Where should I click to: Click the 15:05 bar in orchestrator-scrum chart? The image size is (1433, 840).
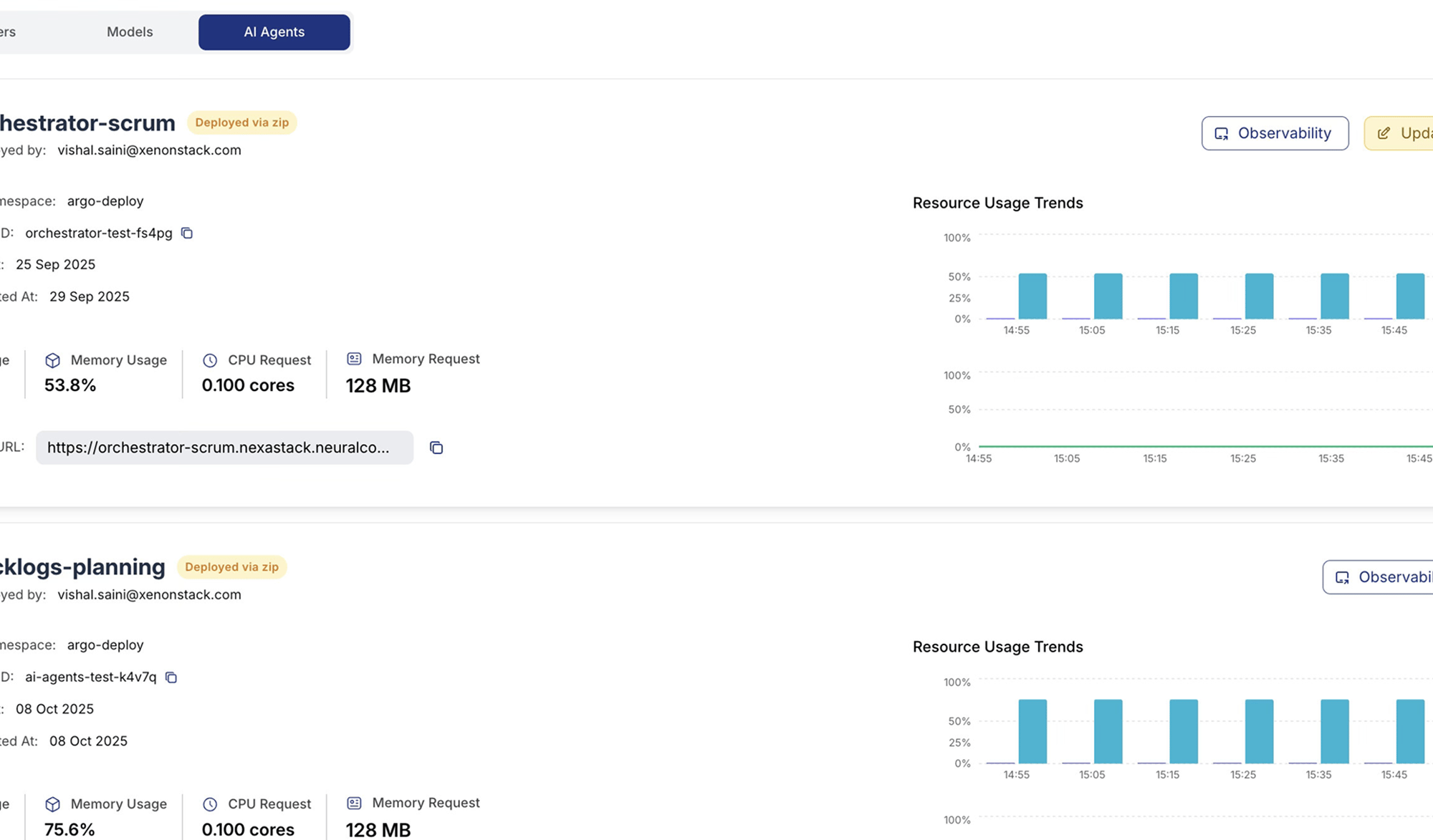1108,296
